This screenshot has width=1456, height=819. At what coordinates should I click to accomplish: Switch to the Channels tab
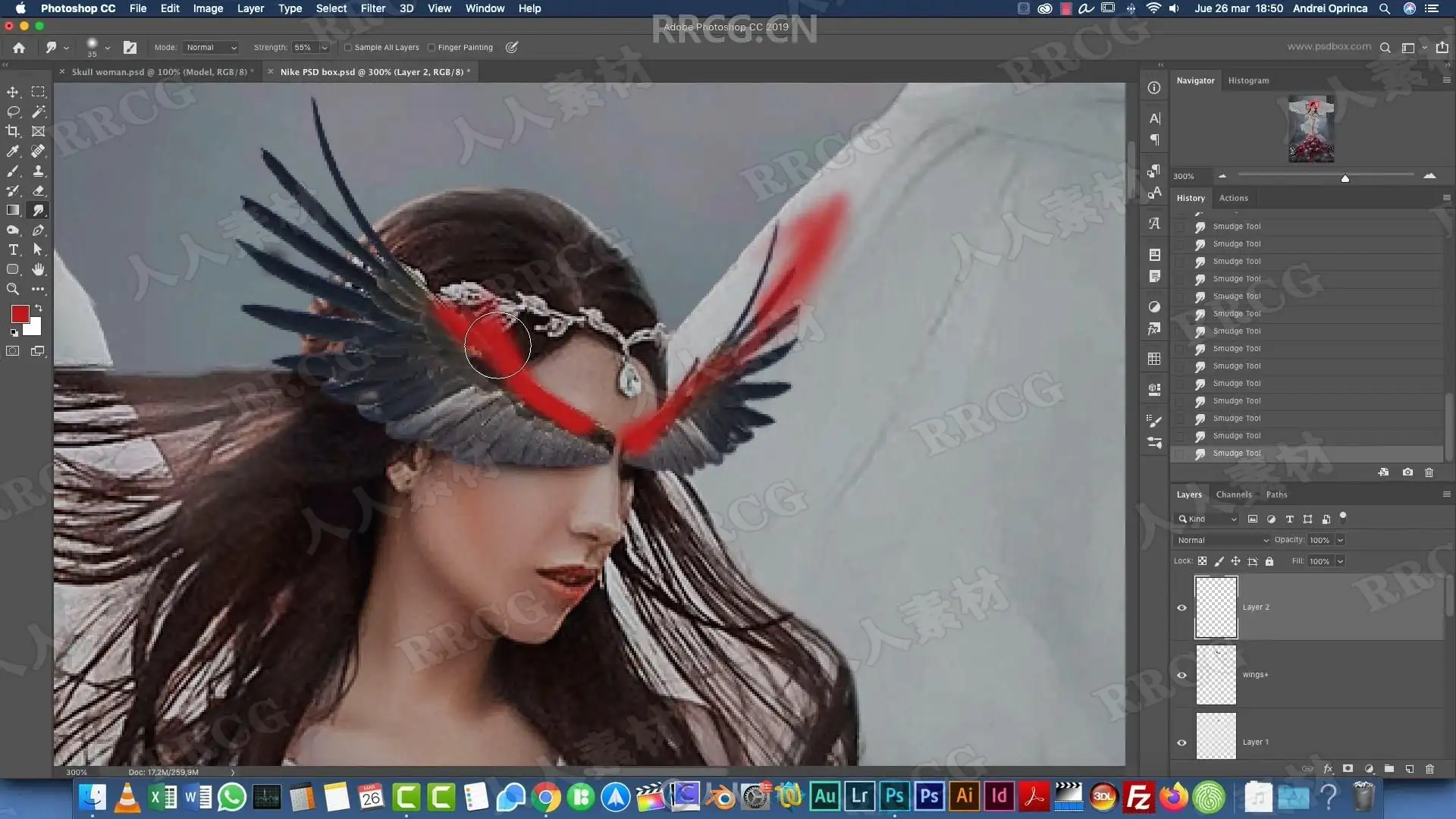(1234, 494)
